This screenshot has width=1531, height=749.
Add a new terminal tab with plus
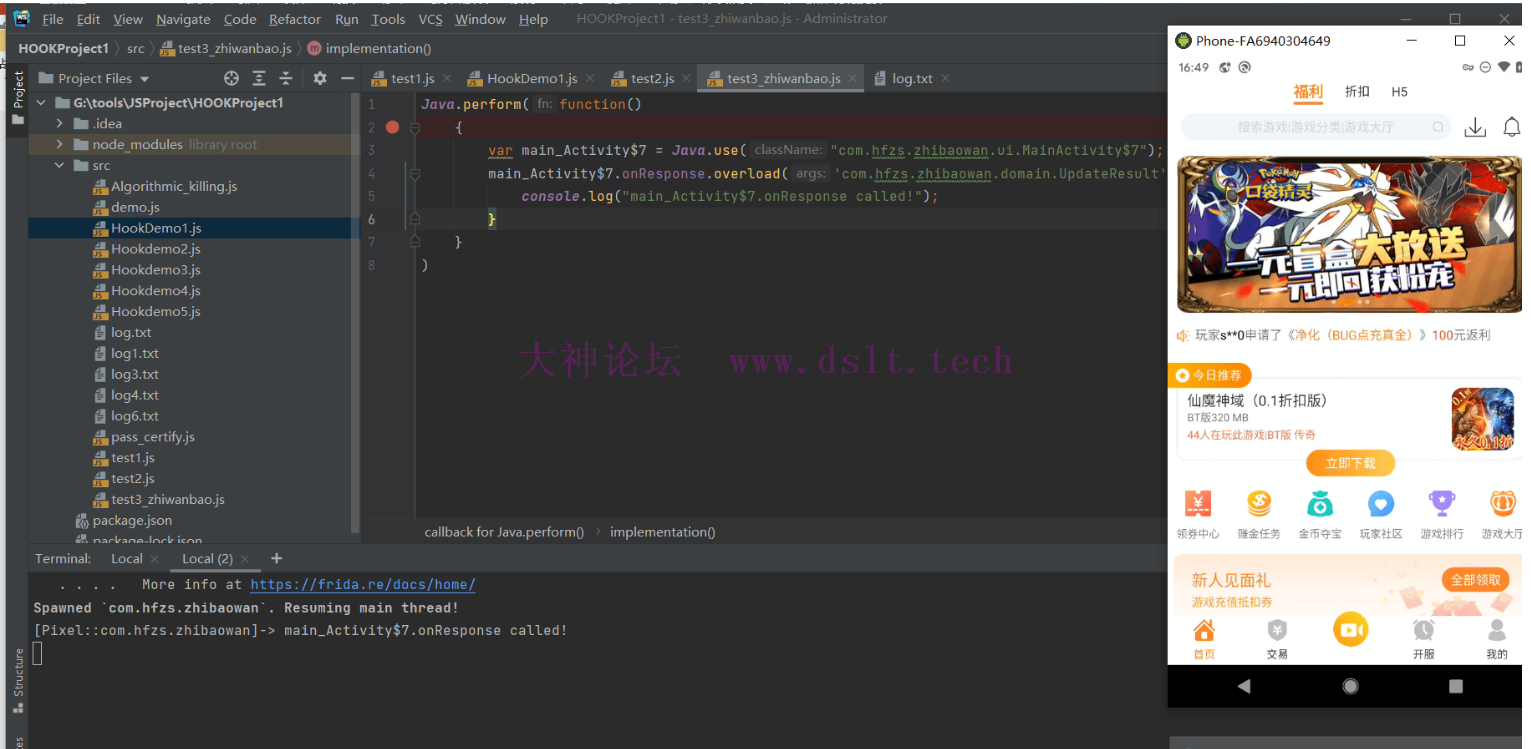point(277,558)
